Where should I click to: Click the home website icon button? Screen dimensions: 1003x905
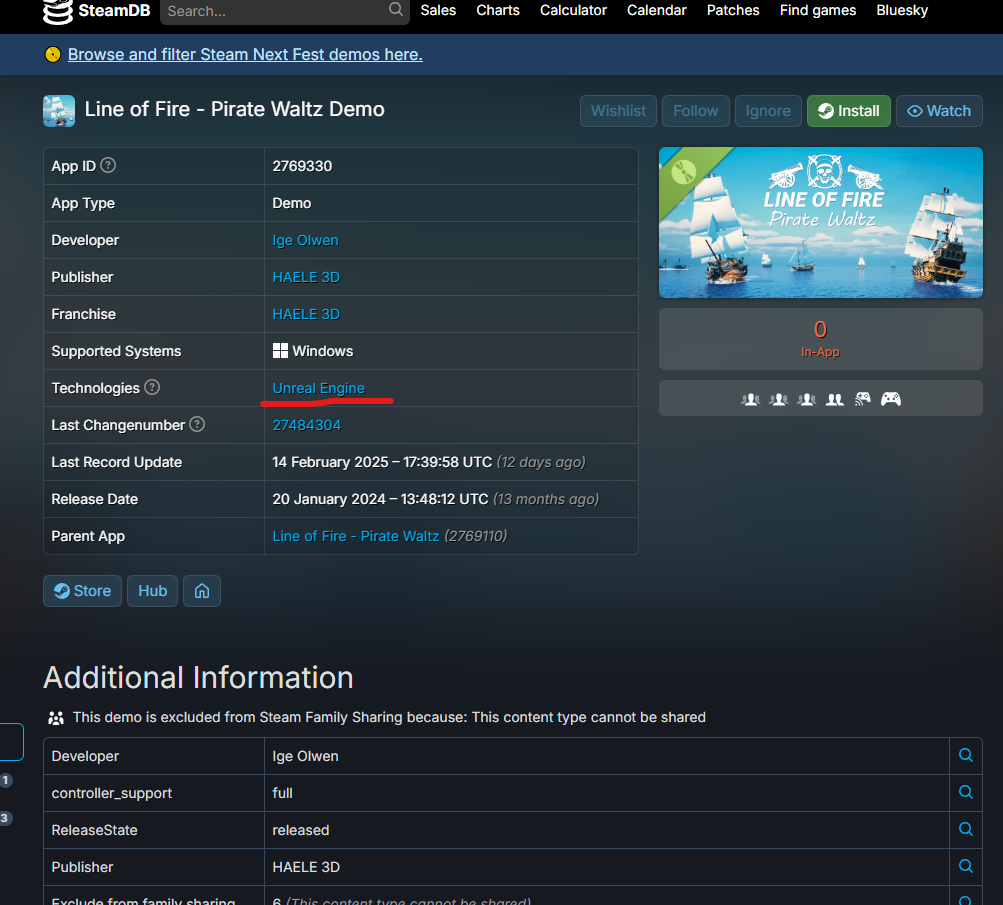tap(202, 591)
